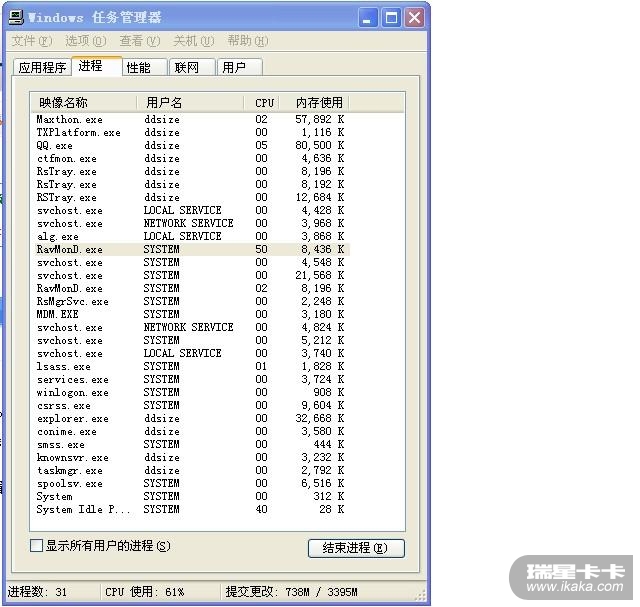Select the System process using 312 K
This screenshot has height=607, width=640.
click(x=193, y=496)
